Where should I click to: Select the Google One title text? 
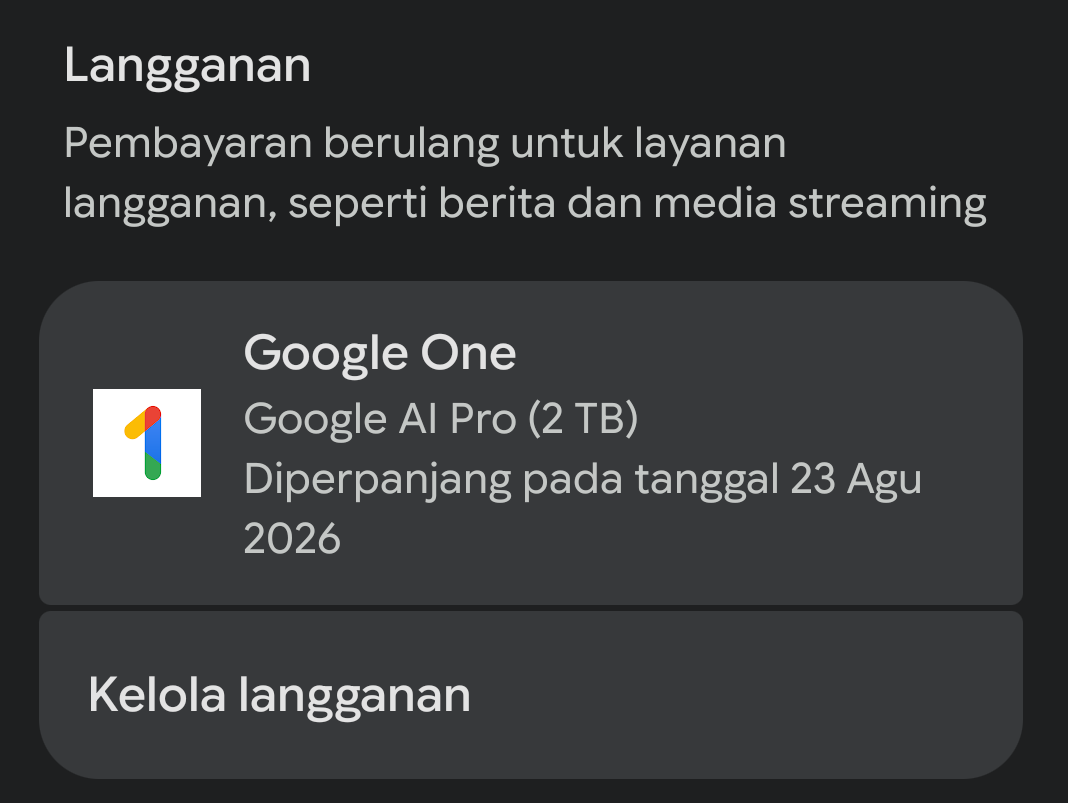(380, 353)
